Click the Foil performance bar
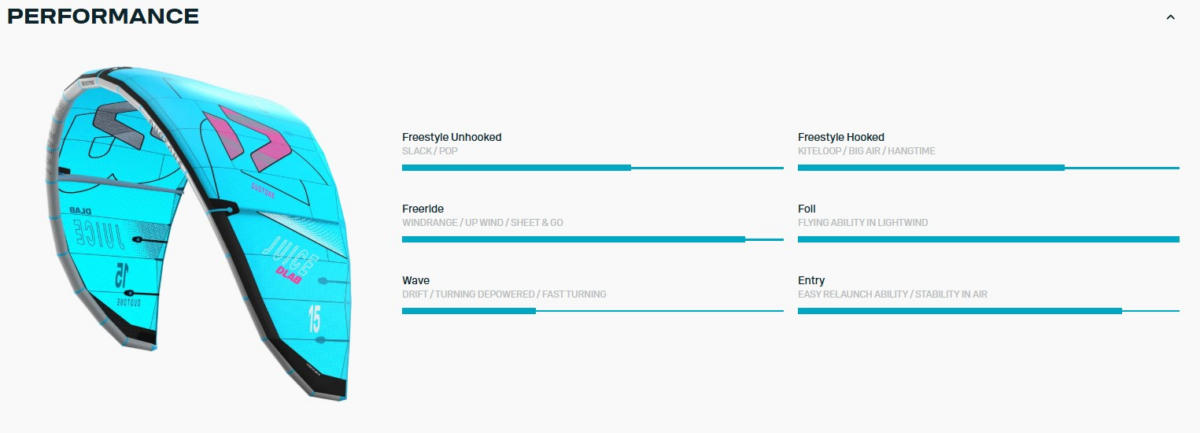The width and height of the screenshot is (1200, 433). 988,239
